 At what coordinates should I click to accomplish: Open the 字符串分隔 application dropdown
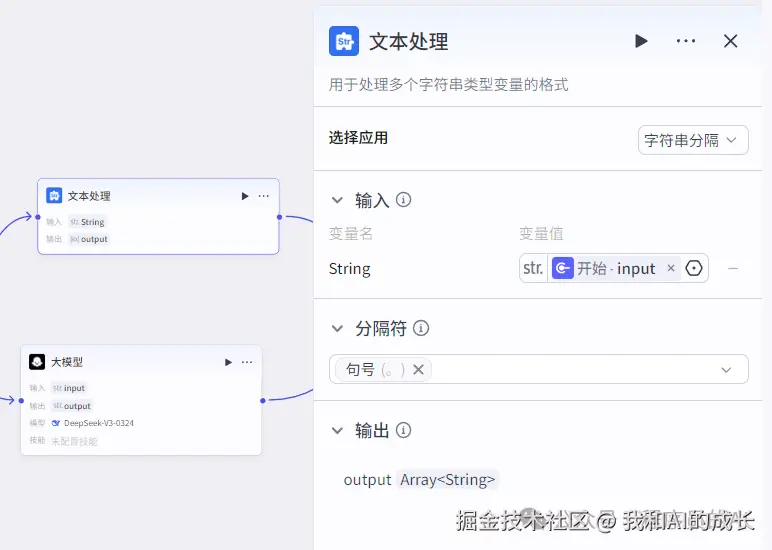693,140
